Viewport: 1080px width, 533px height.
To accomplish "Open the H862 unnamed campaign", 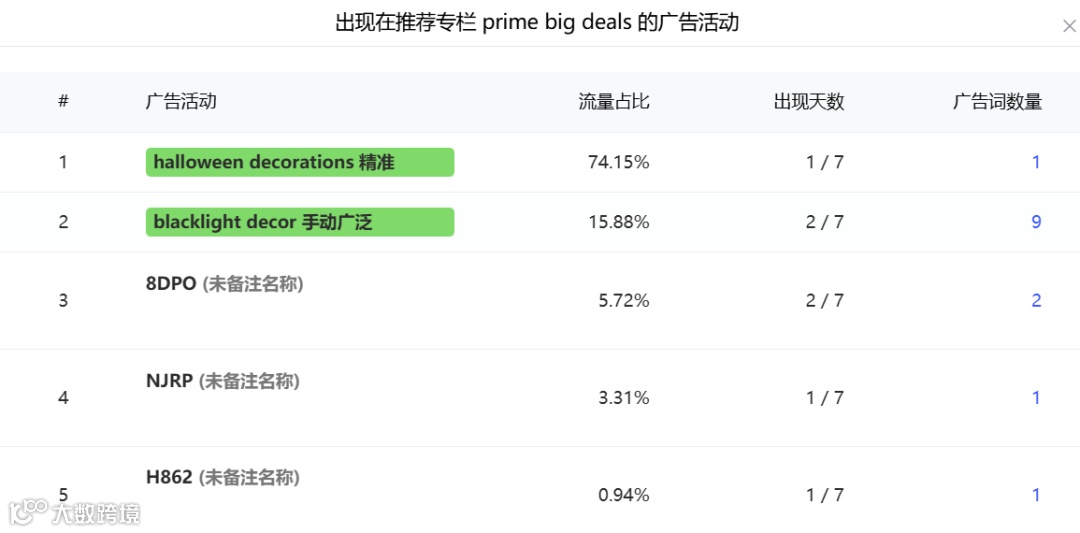I will click(x=222, y=478).
